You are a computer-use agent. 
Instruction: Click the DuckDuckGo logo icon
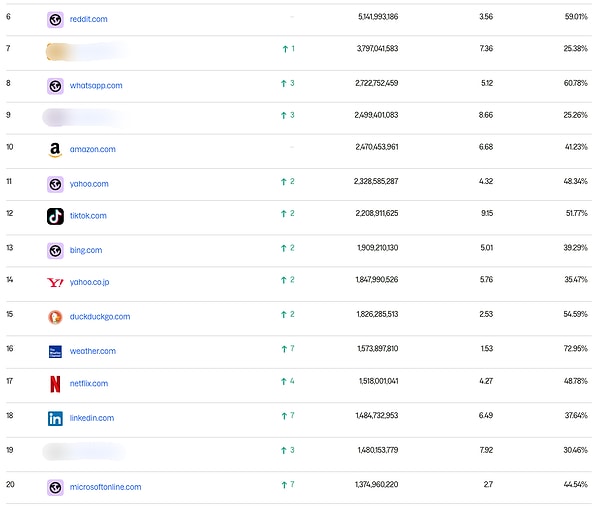point(55,317)
